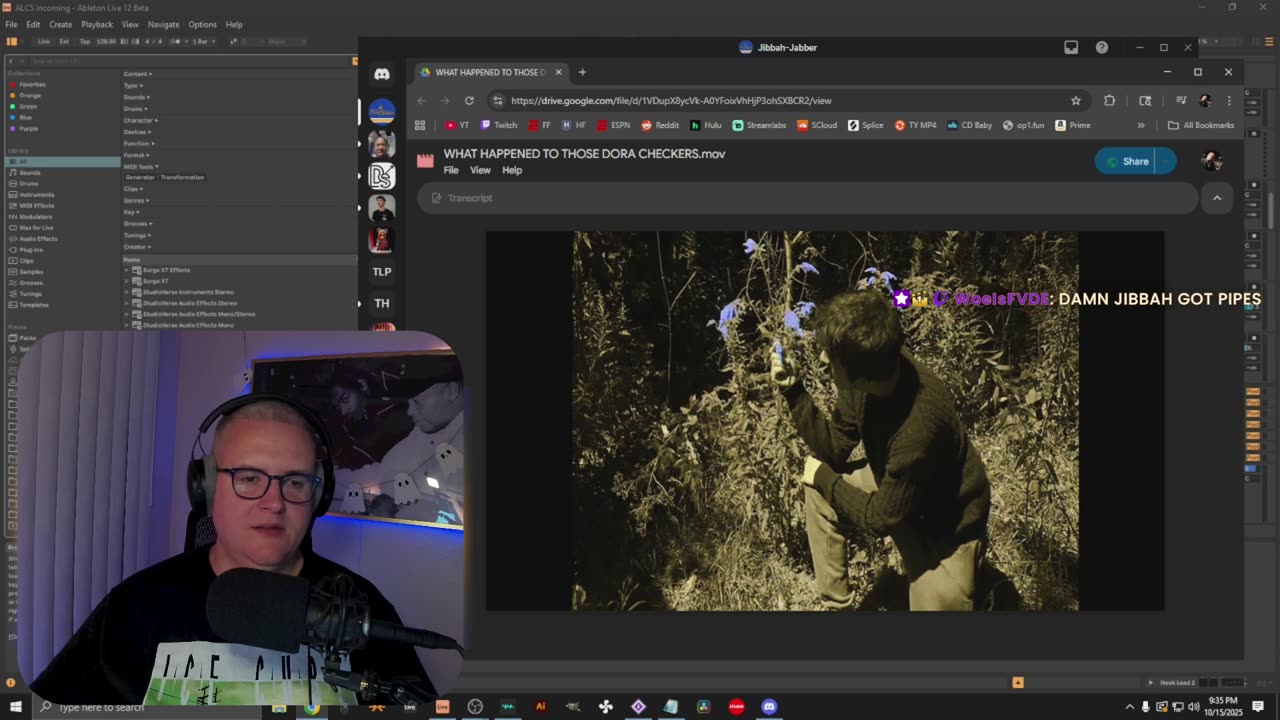Screen dimensions: 1280x720
Task: Select the Favorites red collection
Action: [x=32, y=84]
